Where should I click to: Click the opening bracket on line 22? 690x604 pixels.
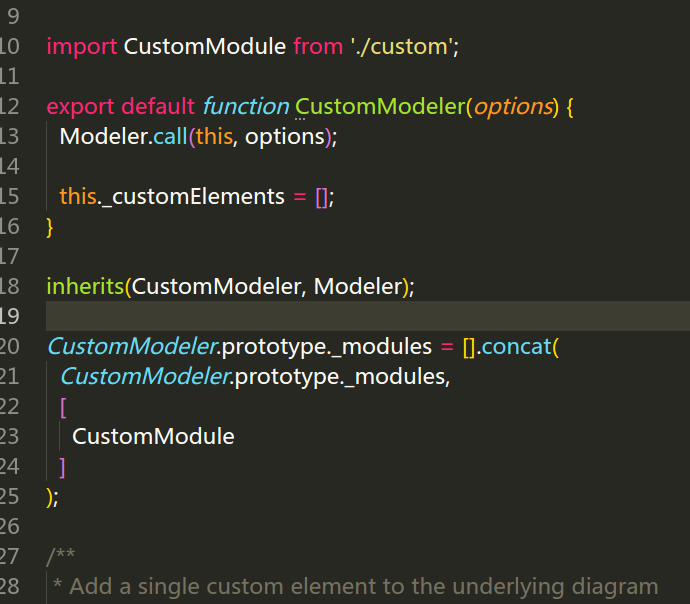click(63, 407)
